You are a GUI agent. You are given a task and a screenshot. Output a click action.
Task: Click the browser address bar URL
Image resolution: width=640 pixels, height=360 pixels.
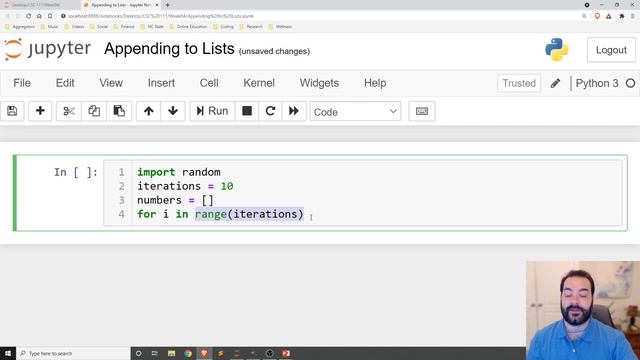161,16
